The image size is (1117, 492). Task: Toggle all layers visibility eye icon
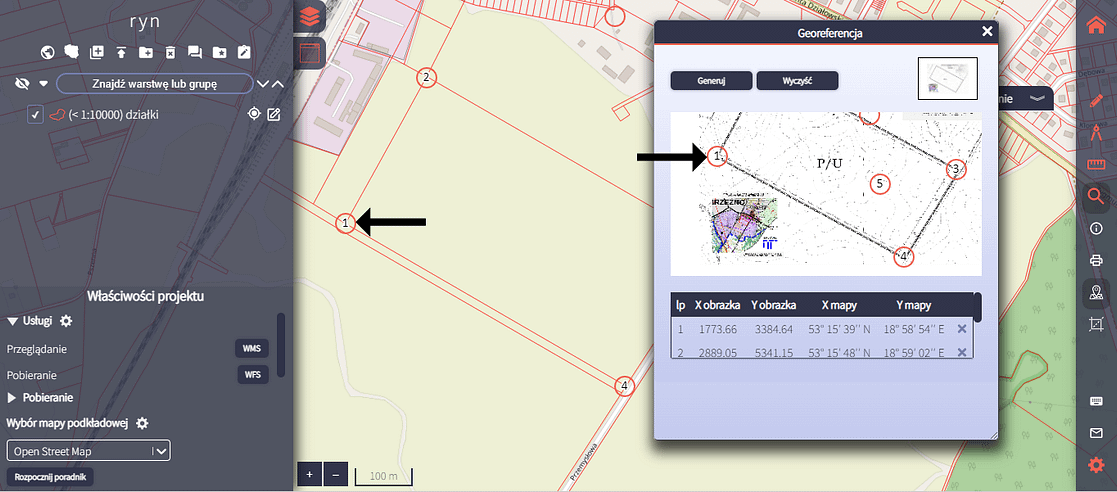[22, 83]
